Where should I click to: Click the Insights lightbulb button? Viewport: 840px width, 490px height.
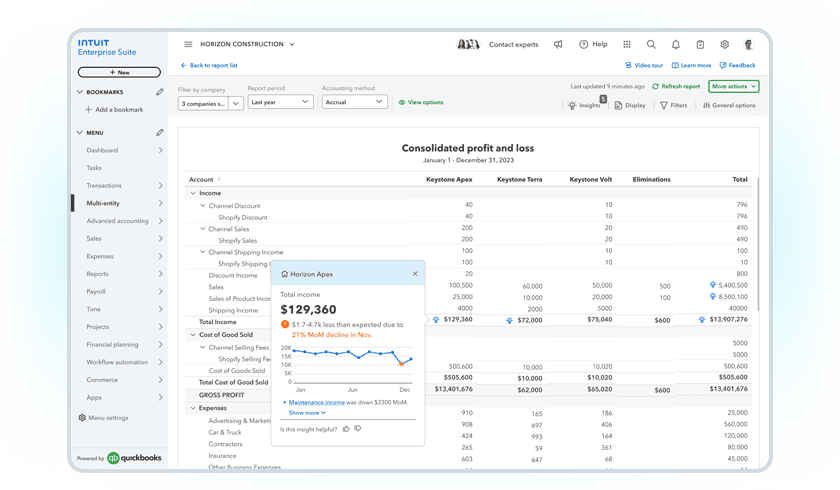click(585, 105)
